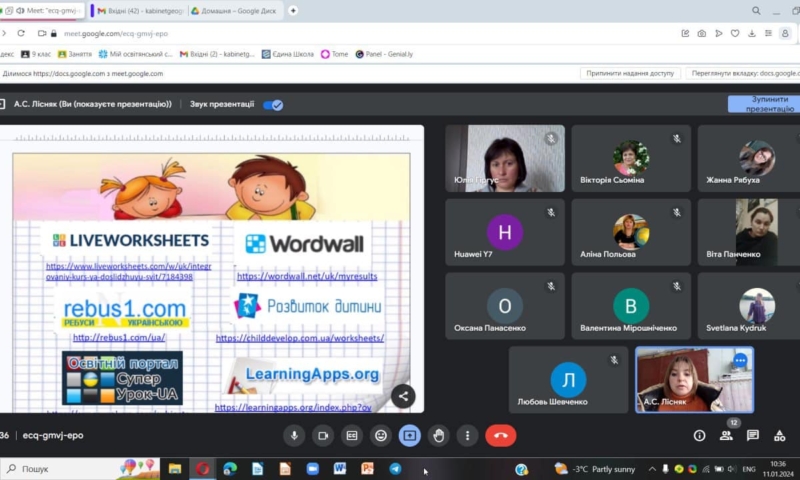Screen dimensions: 800x480
Task: Click the browser search icon
Action: [756, 10]
